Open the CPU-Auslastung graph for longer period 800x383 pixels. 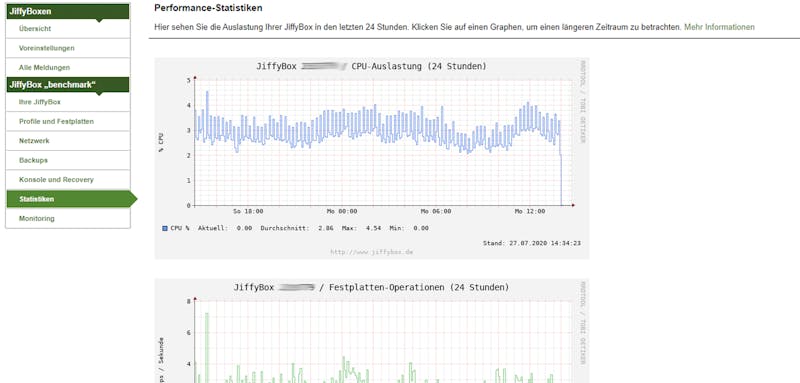(372, 158)
